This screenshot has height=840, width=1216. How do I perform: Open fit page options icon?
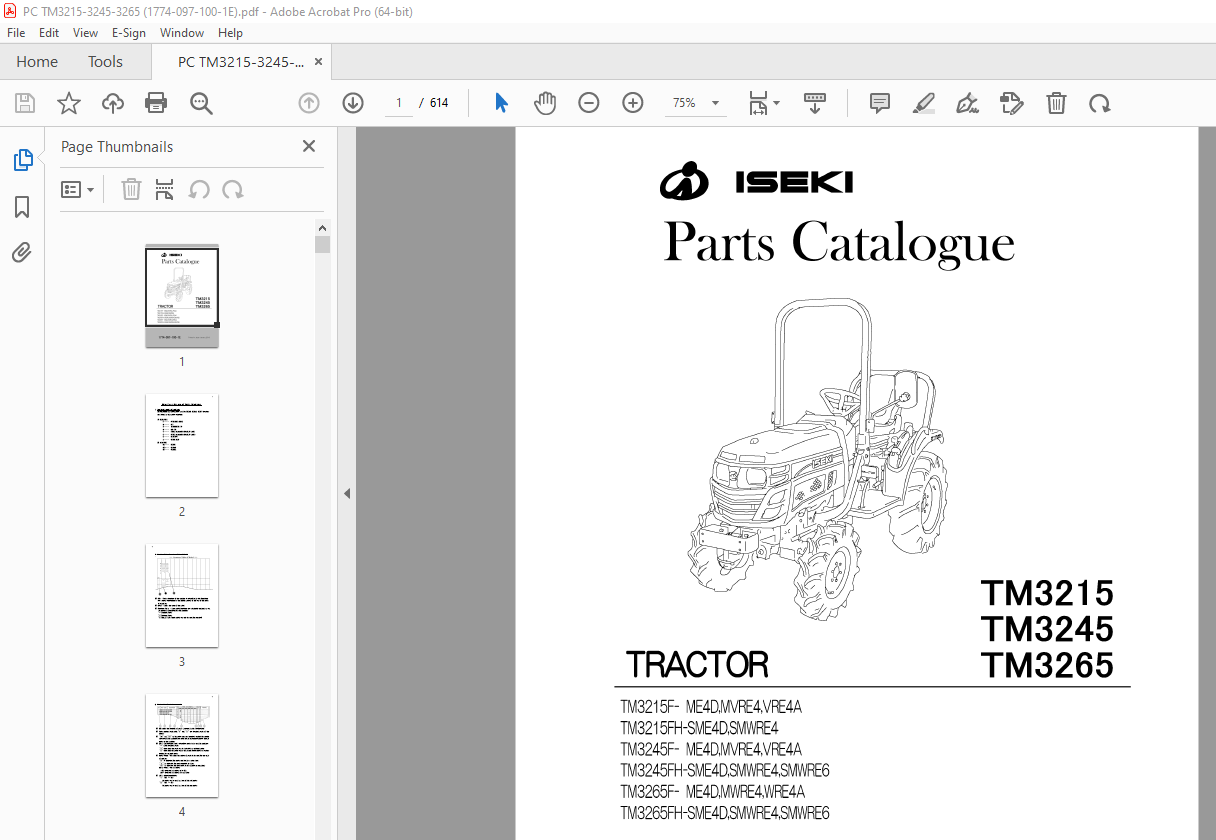click(x=764, y=103)
